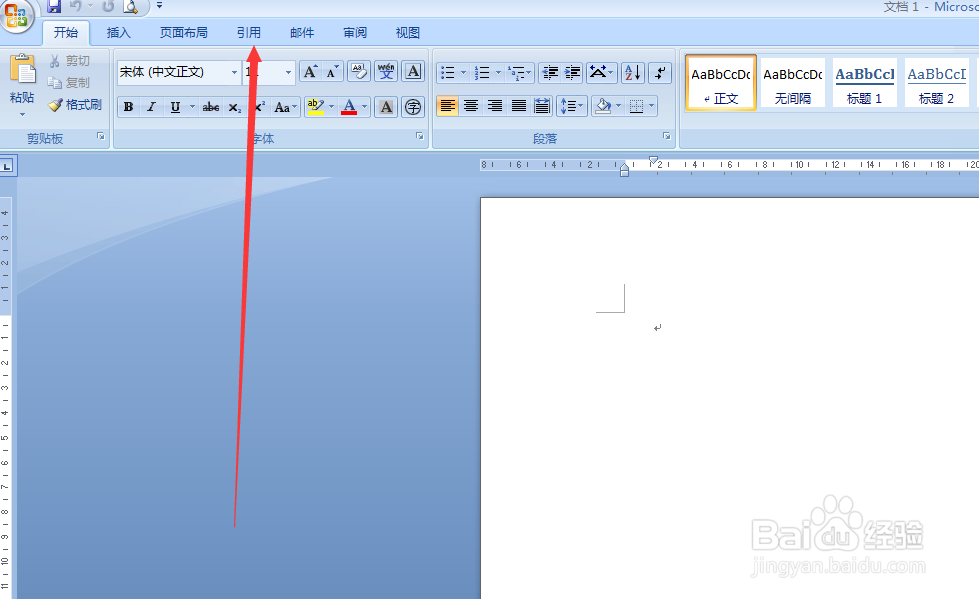Image resolution: width=979 pixels, height=599 pixels.
Task: Toggle subscript formatting
Action: click(x=234, y=107)
